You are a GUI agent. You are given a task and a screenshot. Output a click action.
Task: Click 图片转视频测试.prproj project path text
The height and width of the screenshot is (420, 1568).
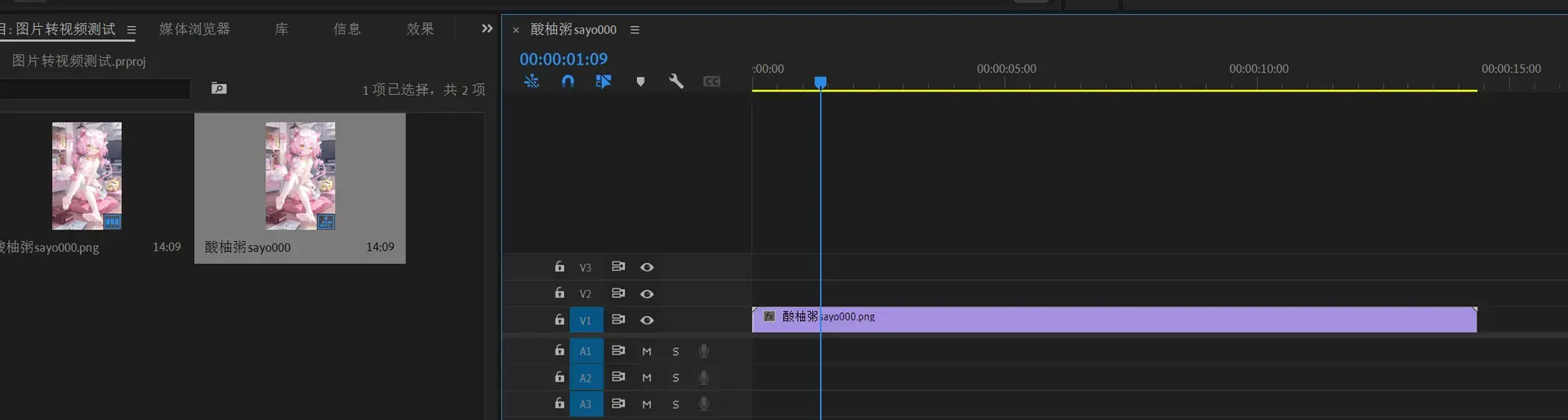click(x=78, y=61)
